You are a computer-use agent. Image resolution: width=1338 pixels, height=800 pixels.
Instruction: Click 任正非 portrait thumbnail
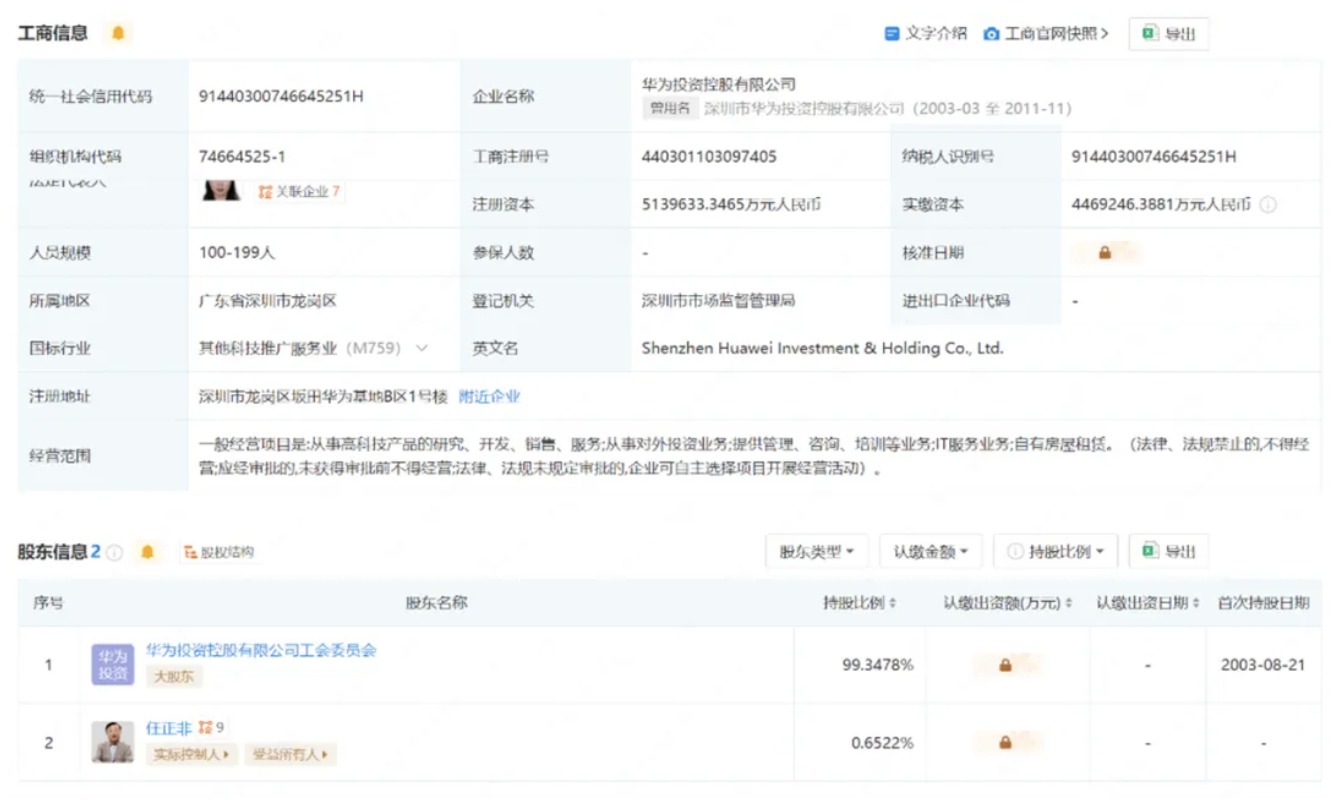(112, 743)
